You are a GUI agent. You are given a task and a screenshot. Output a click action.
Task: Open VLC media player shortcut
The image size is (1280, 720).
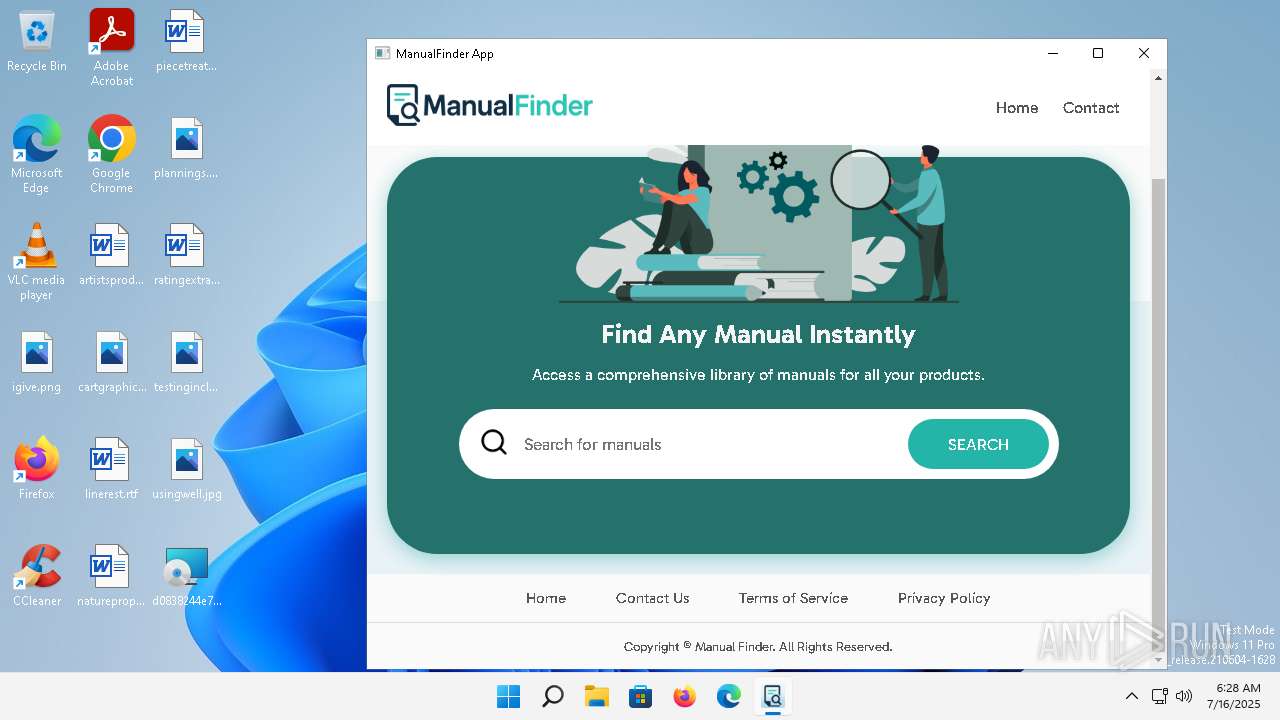[x=37, y=262]
